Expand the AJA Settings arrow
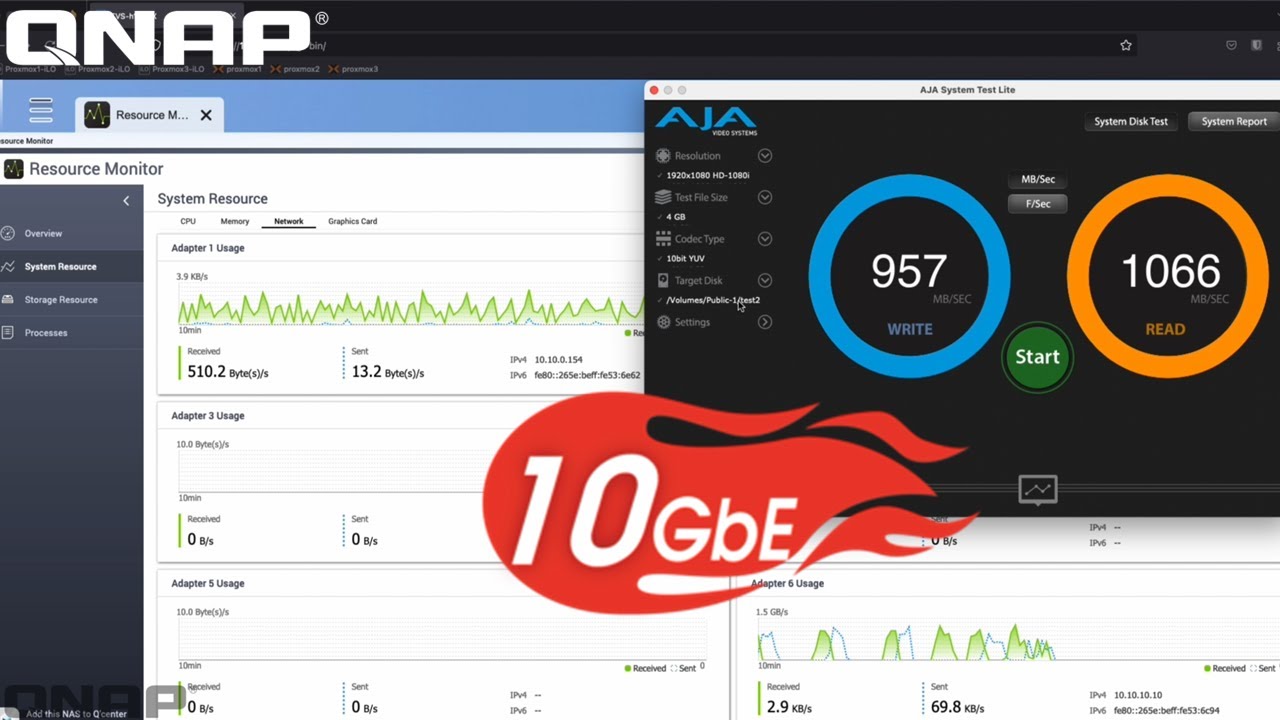The height and width of the screenshot is (720, 1280). [x=765, y=322]
